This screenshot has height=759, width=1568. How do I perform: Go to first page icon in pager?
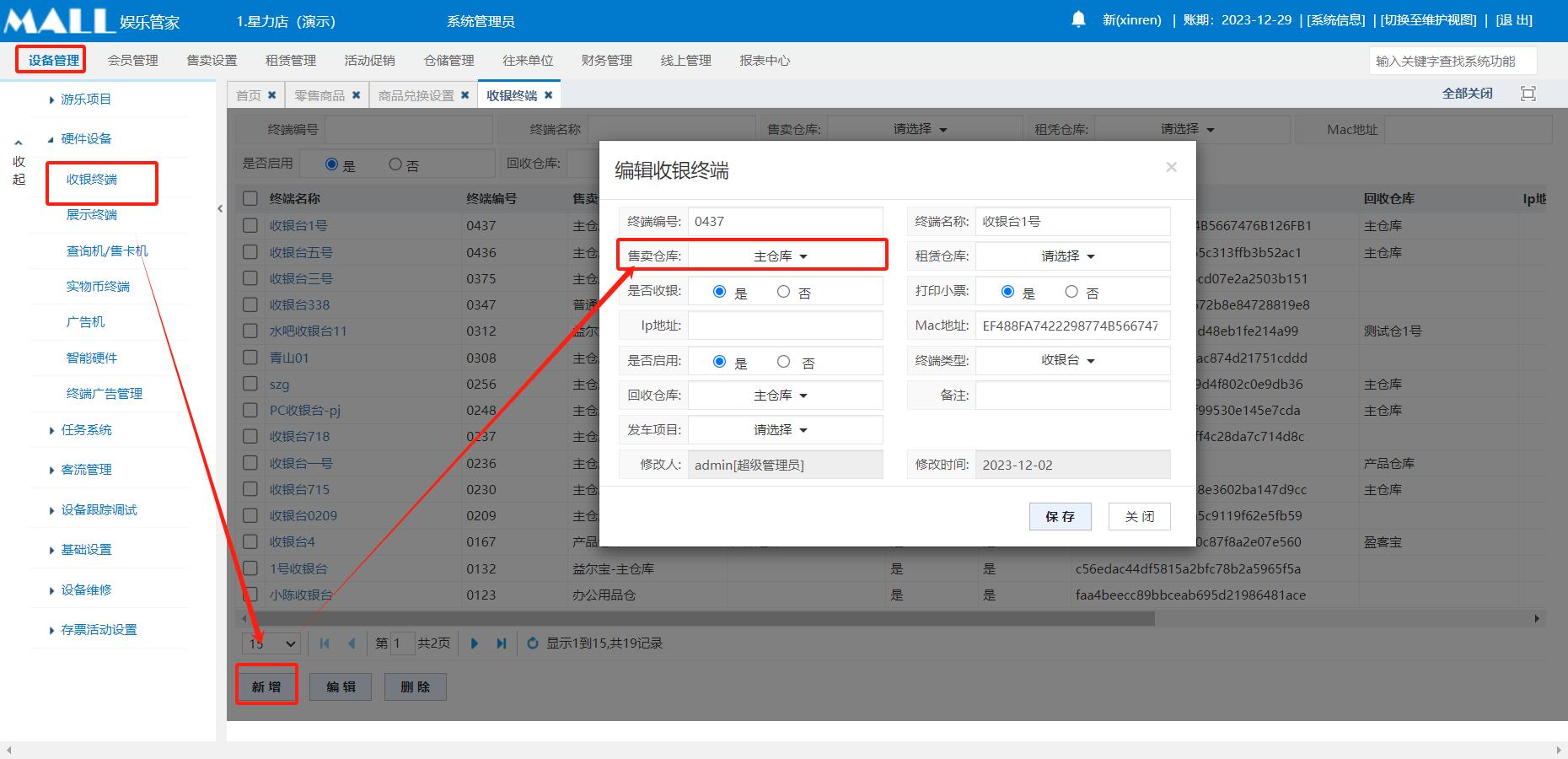point(325,643)
